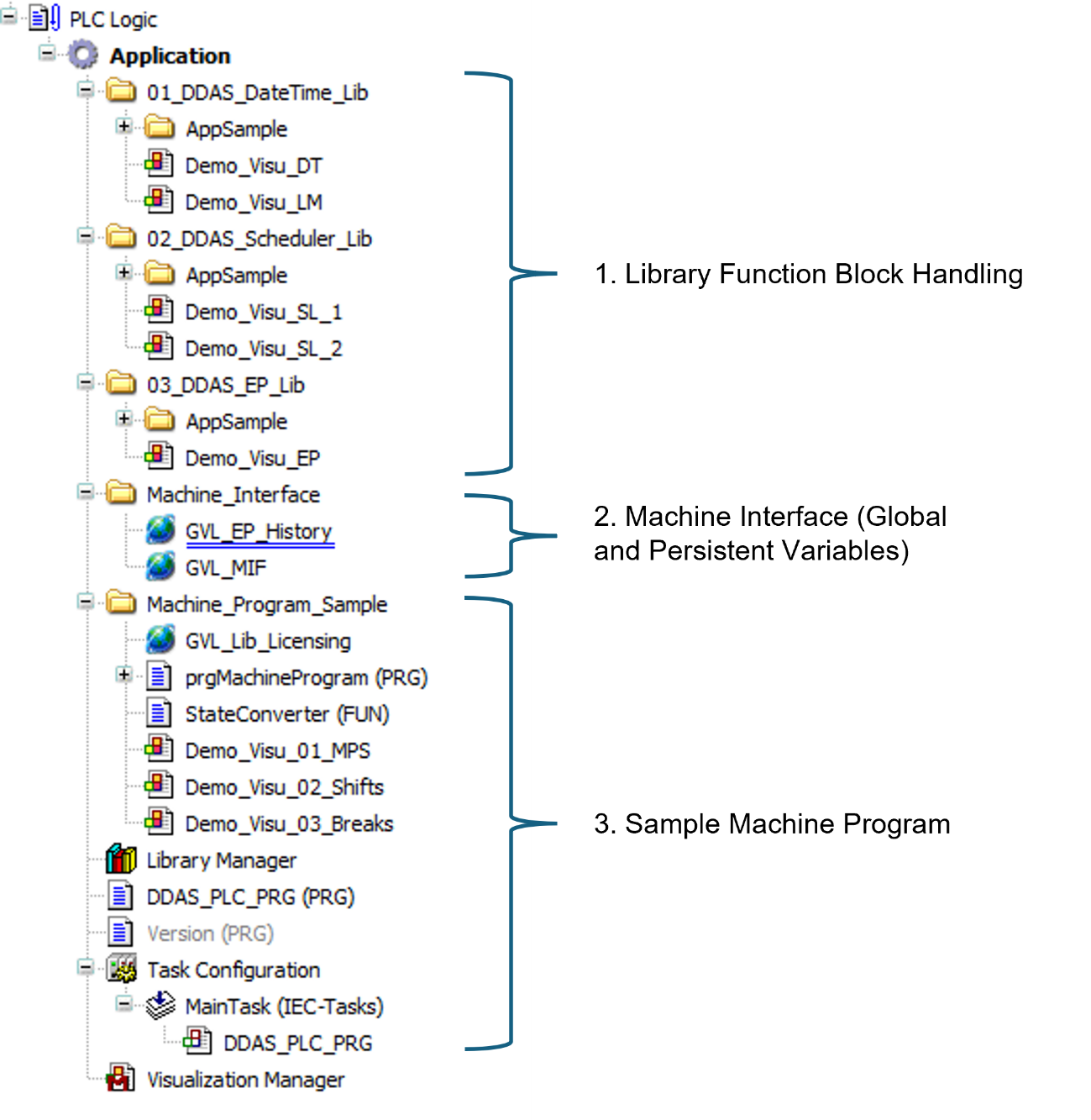Click the 03_DDAS_EP_Lib folder icon

(121, 383)
